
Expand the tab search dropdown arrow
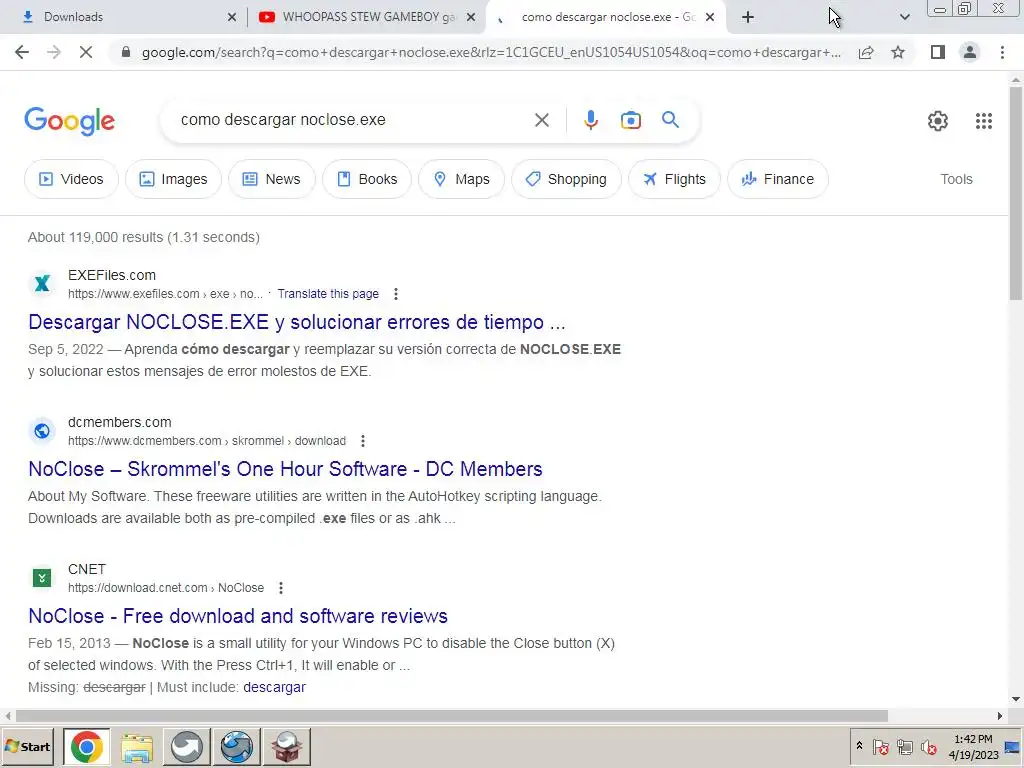tap(904, 17)
